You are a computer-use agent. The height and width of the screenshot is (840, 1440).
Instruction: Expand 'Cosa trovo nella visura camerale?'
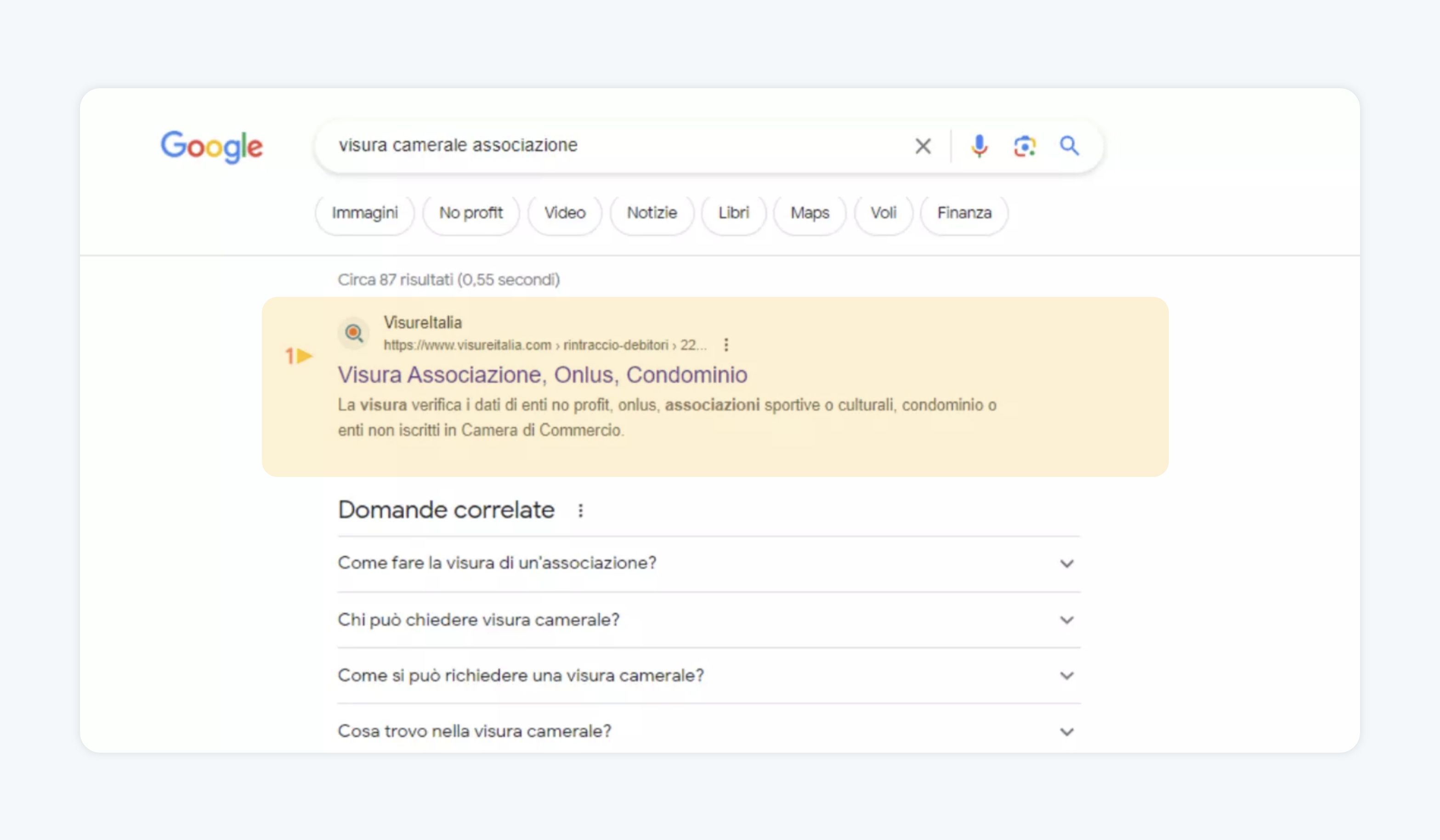point(709,731)
